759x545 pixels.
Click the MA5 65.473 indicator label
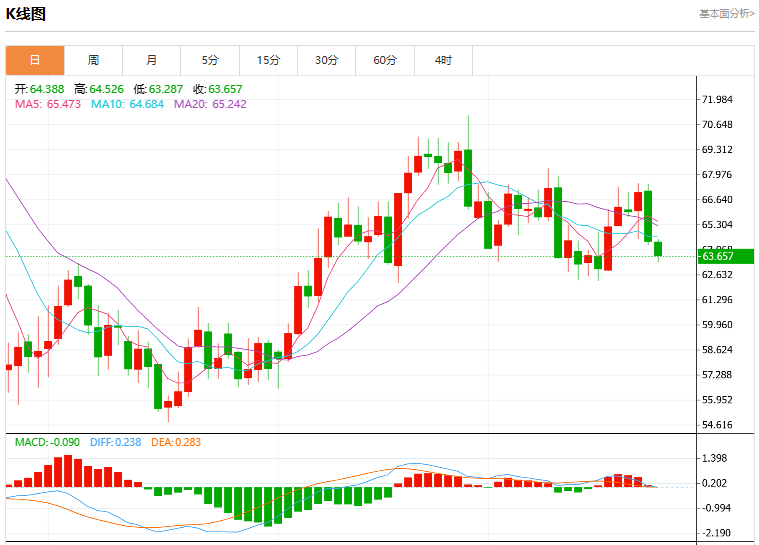point(48,104)
